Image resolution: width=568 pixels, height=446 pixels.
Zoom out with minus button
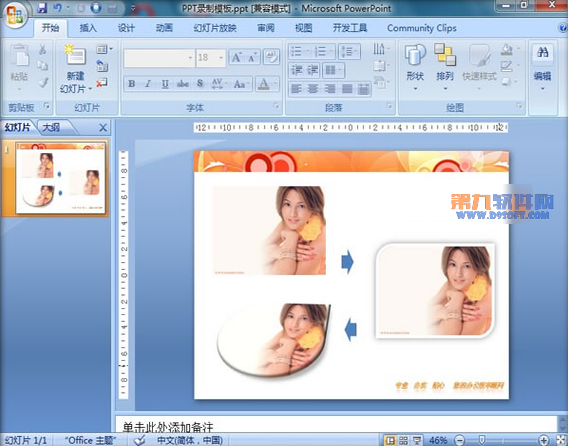click(x=459, y=441)
